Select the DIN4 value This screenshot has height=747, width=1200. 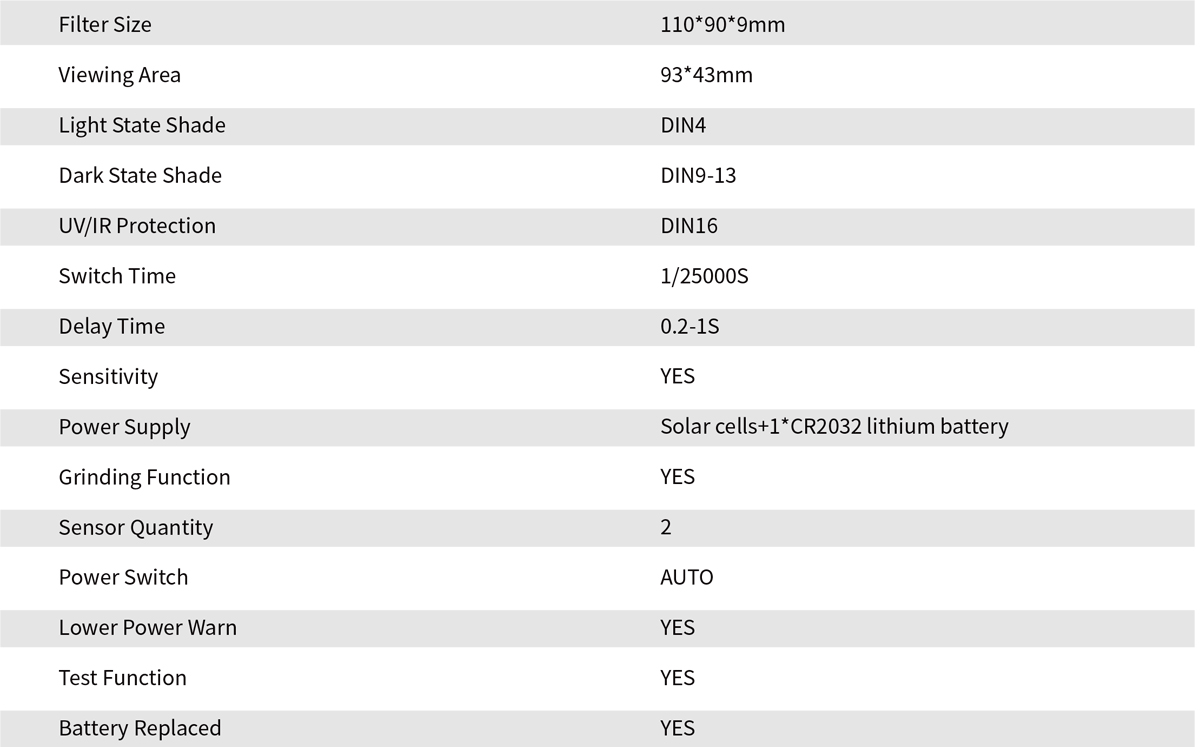tap(683, 125)
